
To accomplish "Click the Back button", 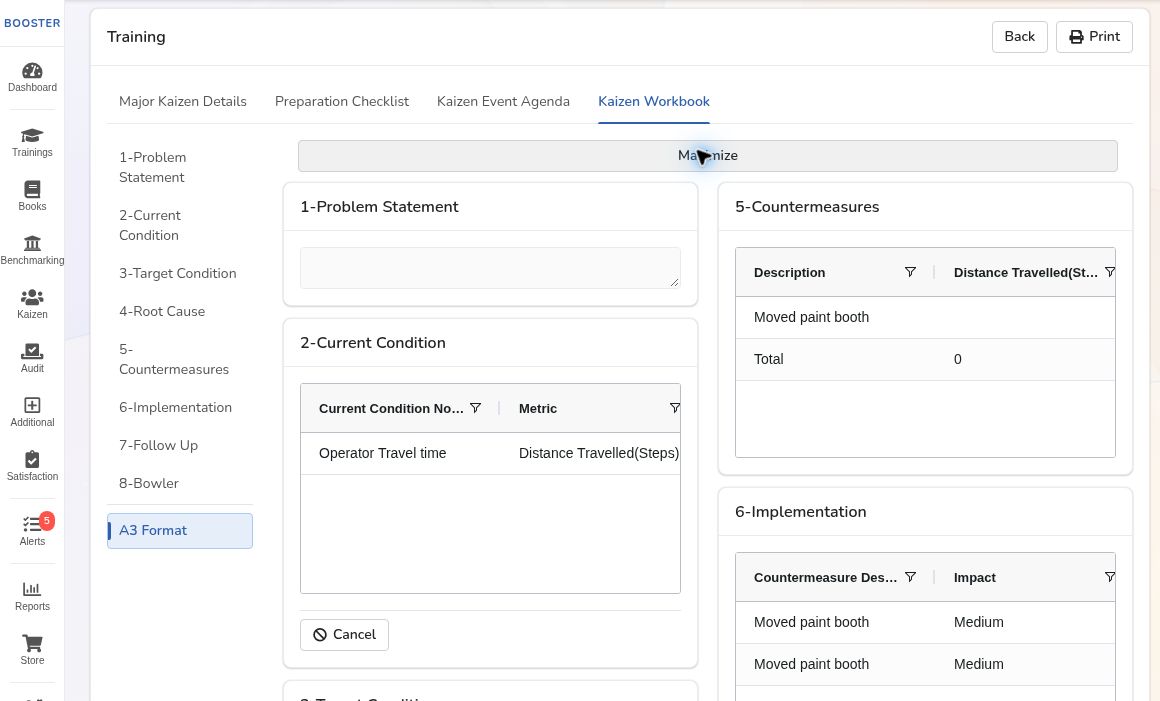I will point(1019,36).
